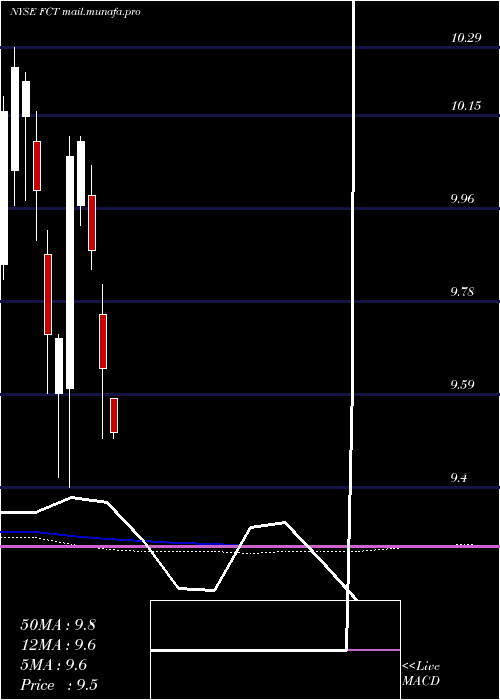The height and width of the screenshot is (700, 500).
Task: Select the 10.15 price axis label
Action: pyautogui.click(x=466, y=106)
